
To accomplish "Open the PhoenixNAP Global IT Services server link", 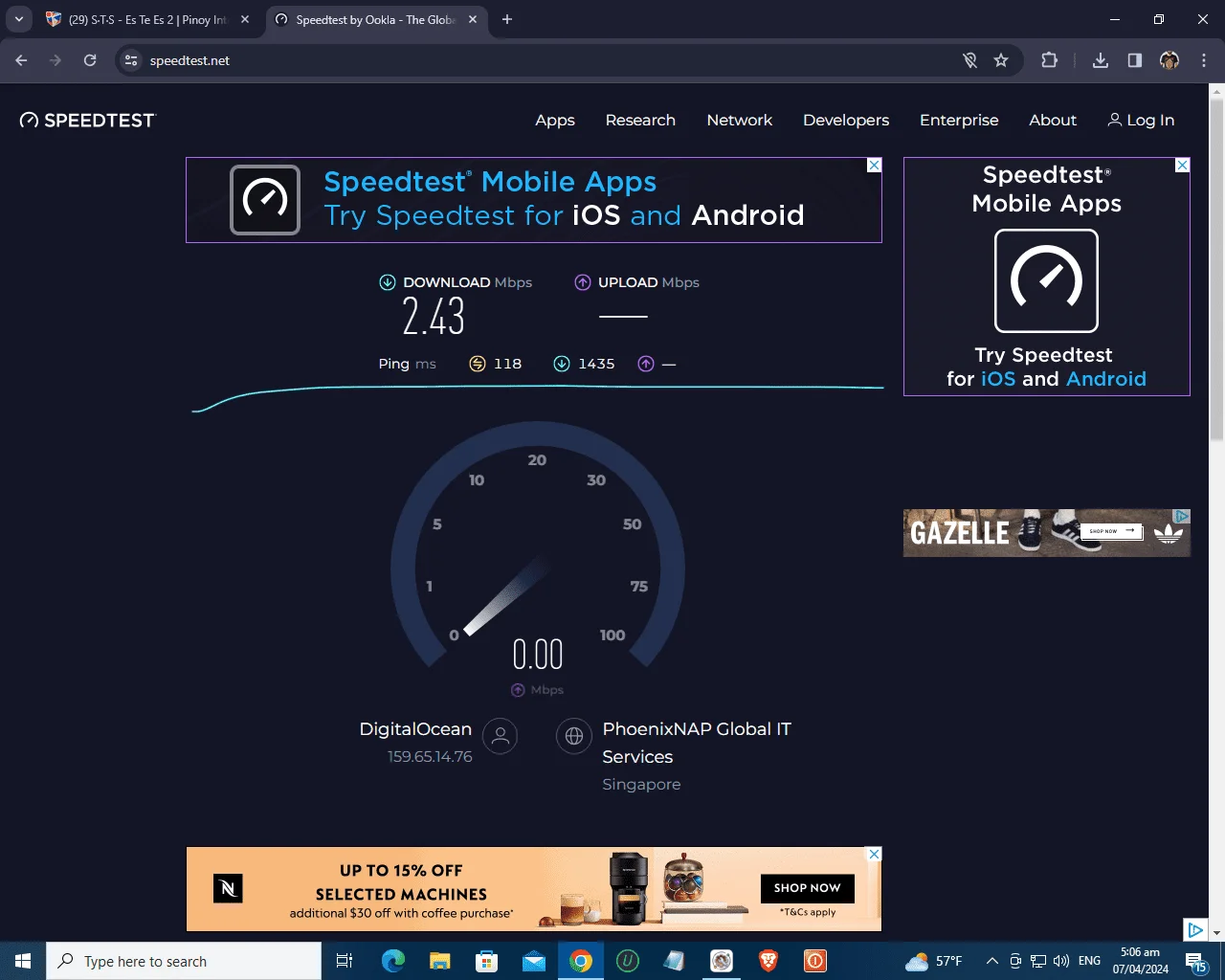I will pyautogui.click(x=697, y=743).
